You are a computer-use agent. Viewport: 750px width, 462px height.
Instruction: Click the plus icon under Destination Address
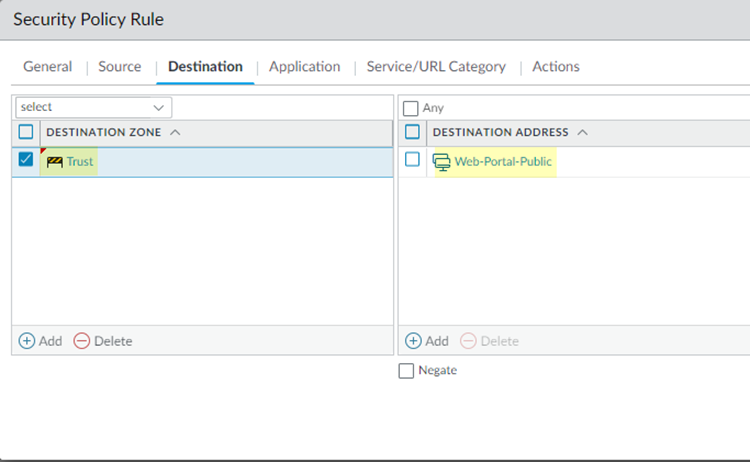[x=413, y=341]
